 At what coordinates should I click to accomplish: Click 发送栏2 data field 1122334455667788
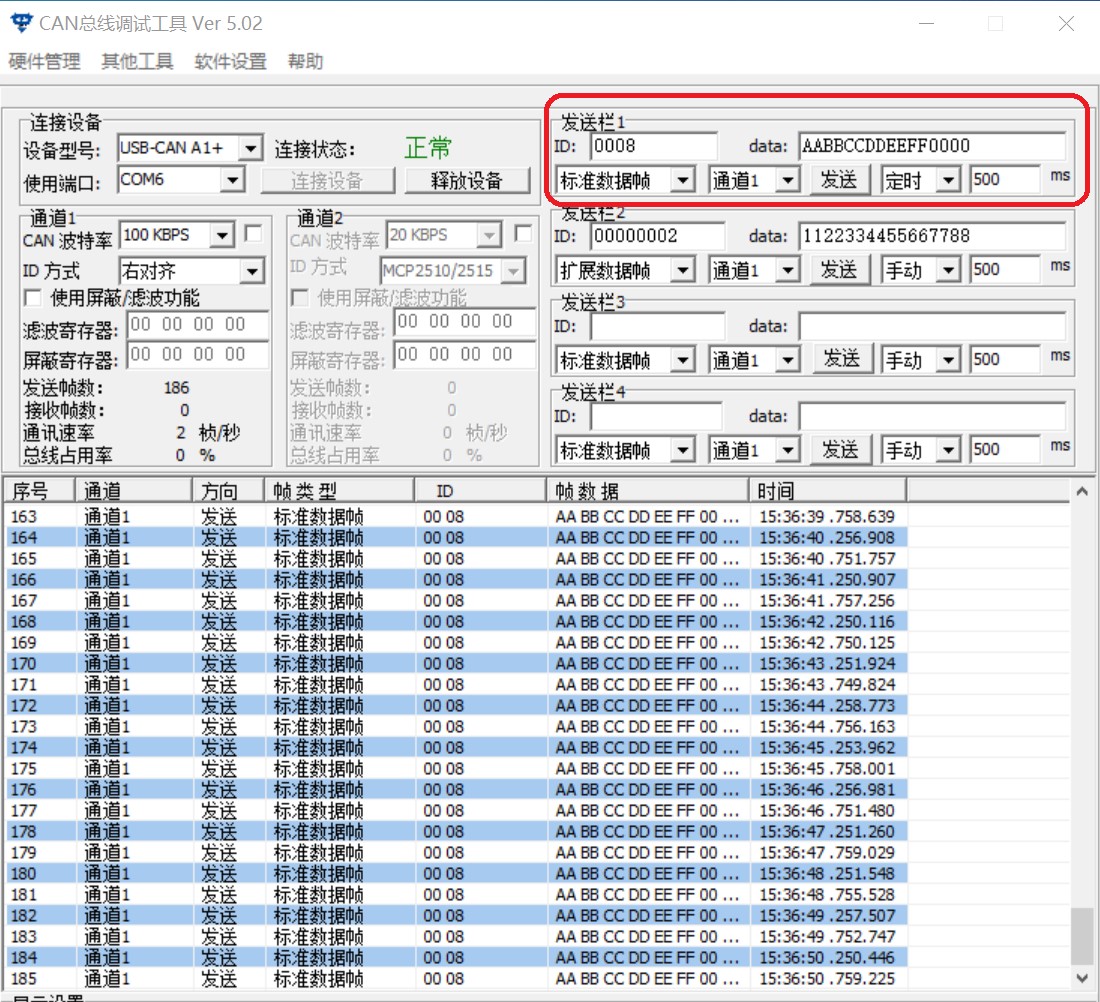(x=932, y=236)
